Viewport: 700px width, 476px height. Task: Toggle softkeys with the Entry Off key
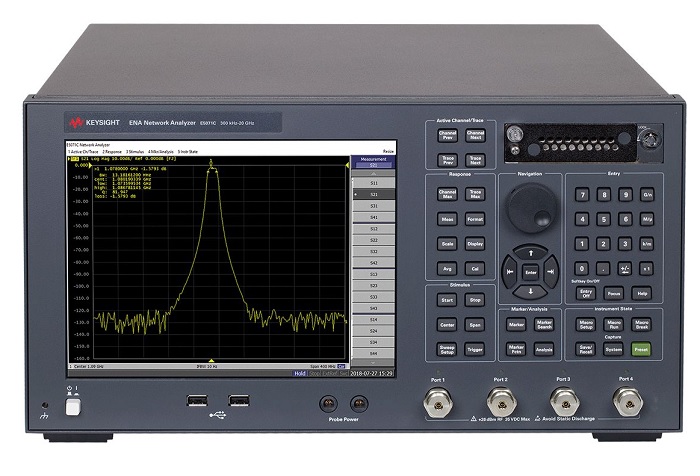[587, 293]
